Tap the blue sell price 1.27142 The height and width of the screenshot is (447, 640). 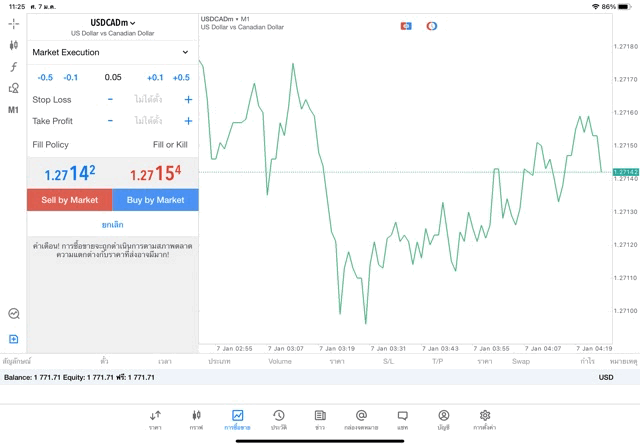pos(70,173)
